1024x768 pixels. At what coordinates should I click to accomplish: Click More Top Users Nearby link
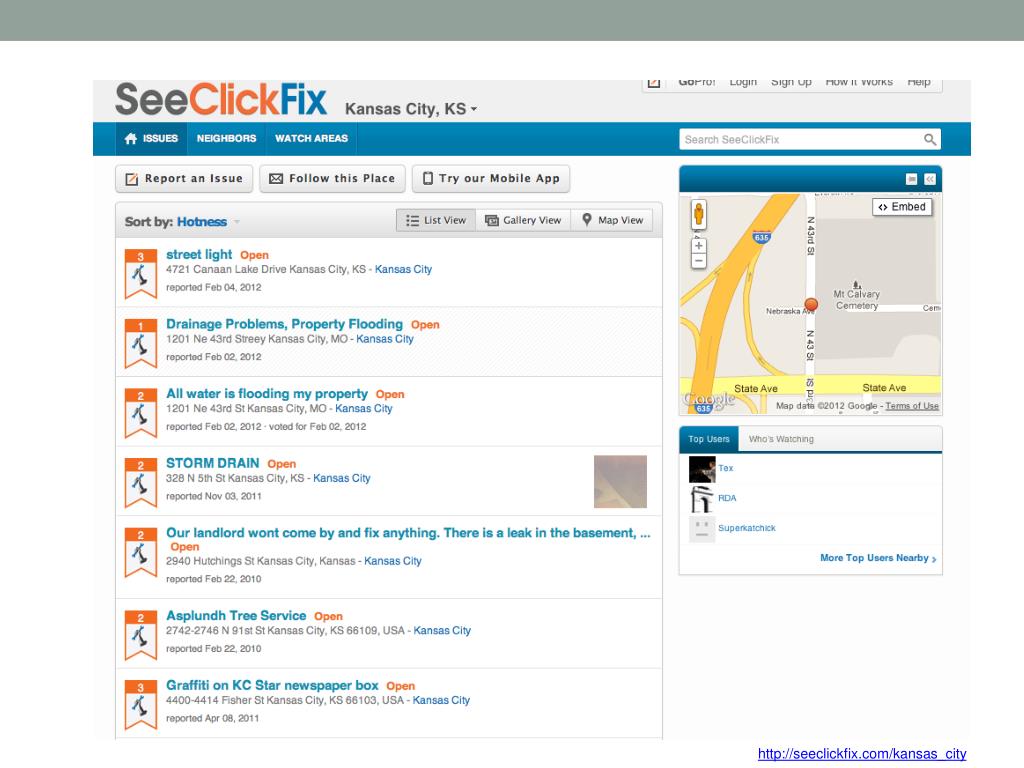878,558
